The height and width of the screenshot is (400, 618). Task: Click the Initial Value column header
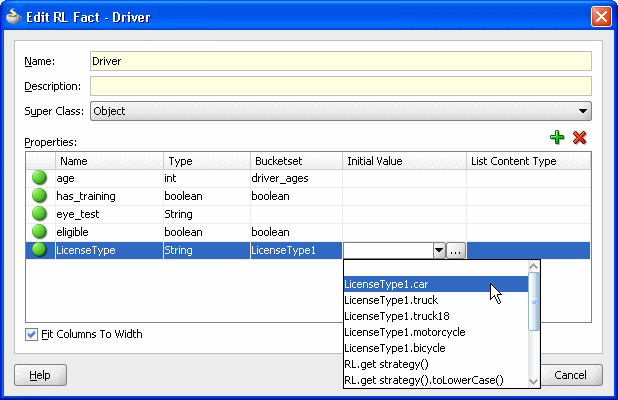(x=404, y=161)
